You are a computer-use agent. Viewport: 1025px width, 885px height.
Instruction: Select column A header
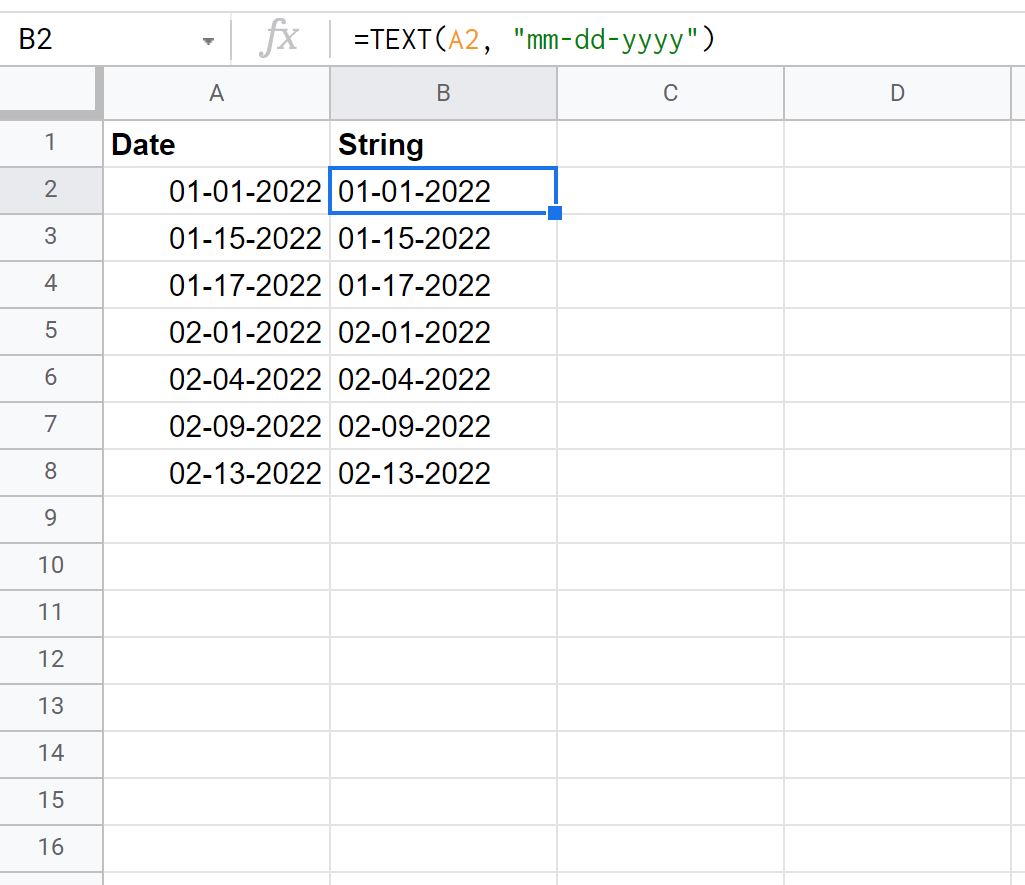[216, 93]
